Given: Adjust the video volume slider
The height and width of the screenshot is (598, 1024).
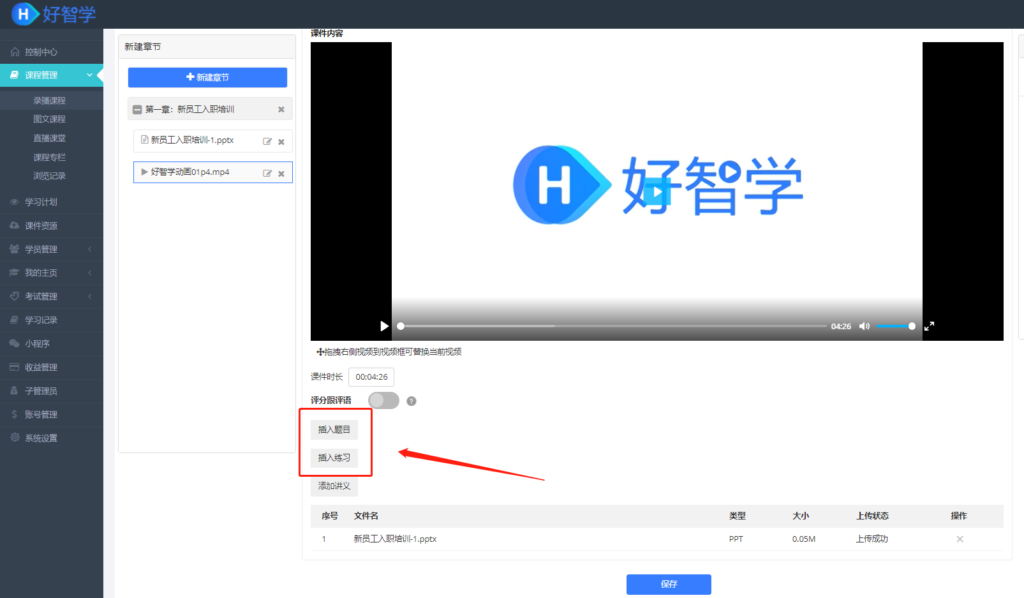Looking at the screenshot, I should point(895,326).
